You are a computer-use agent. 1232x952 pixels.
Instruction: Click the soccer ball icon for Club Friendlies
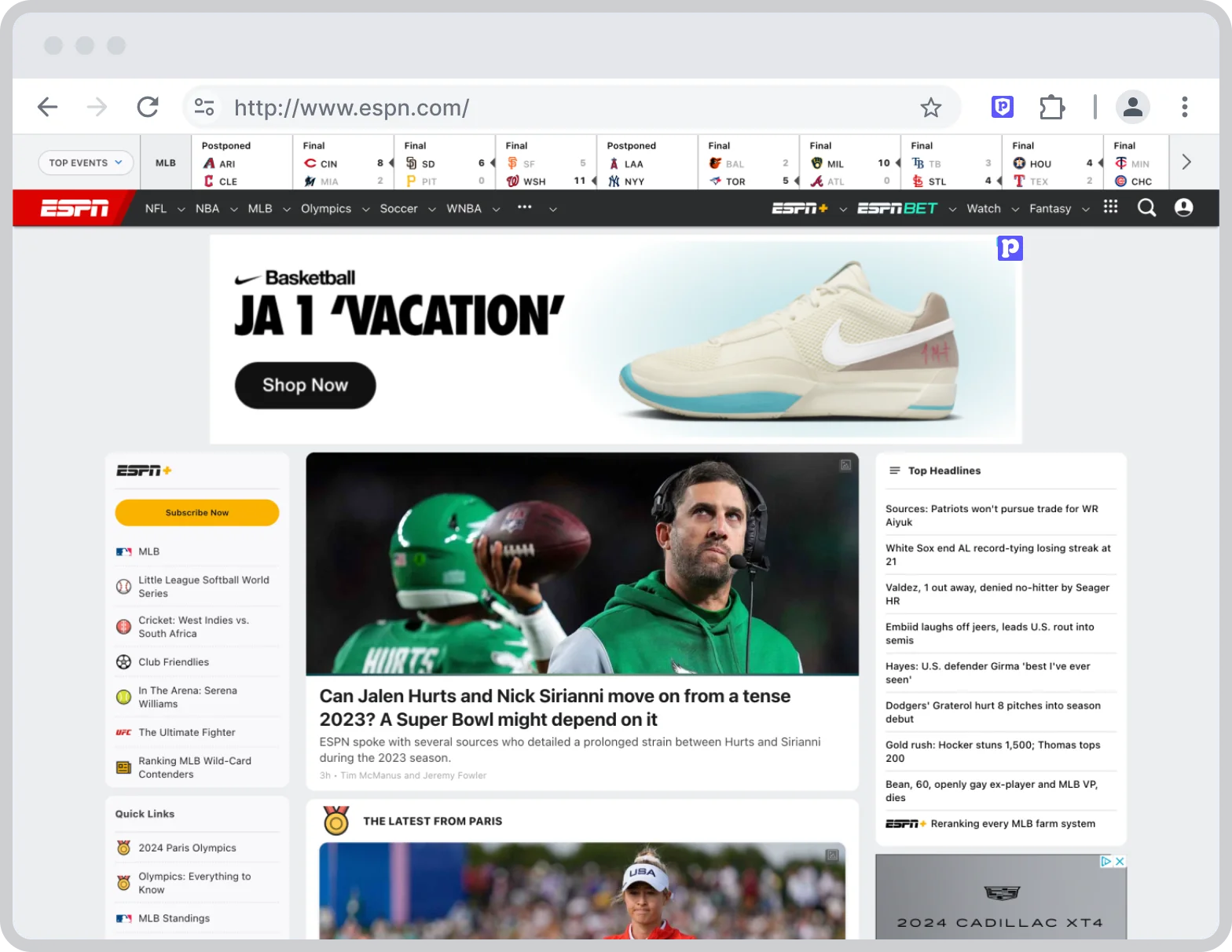coord(123,662)
